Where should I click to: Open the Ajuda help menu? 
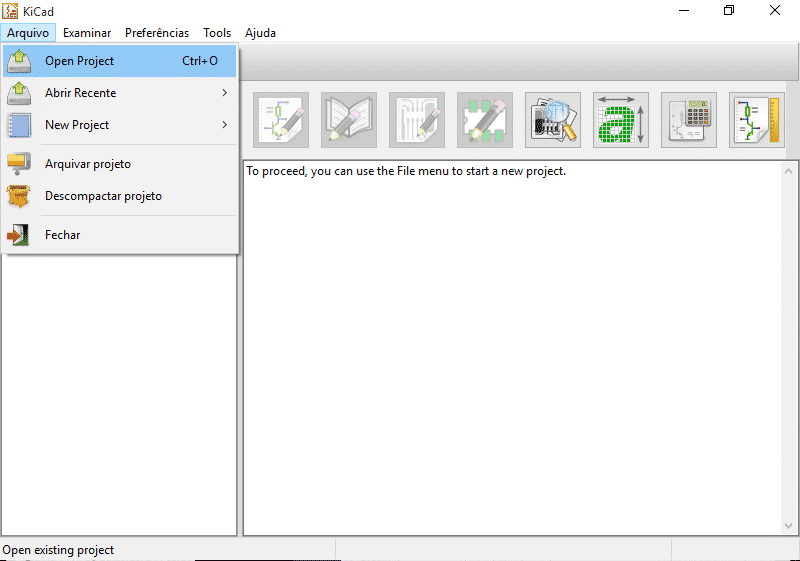coord(260,33)
